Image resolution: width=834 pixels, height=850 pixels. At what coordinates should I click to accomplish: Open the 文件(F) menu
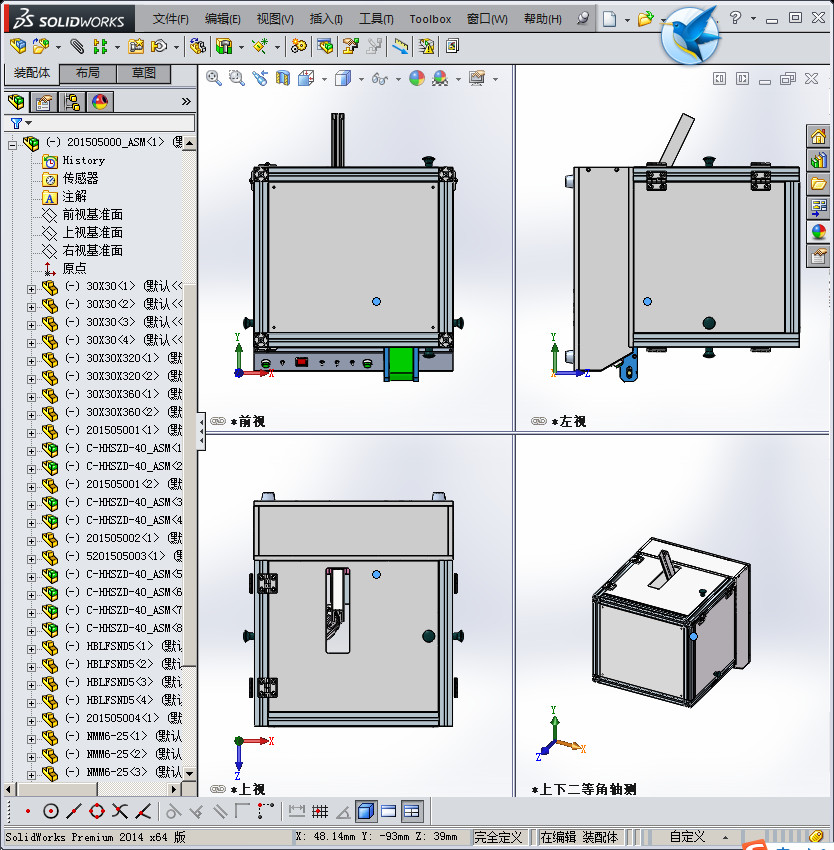170,19
